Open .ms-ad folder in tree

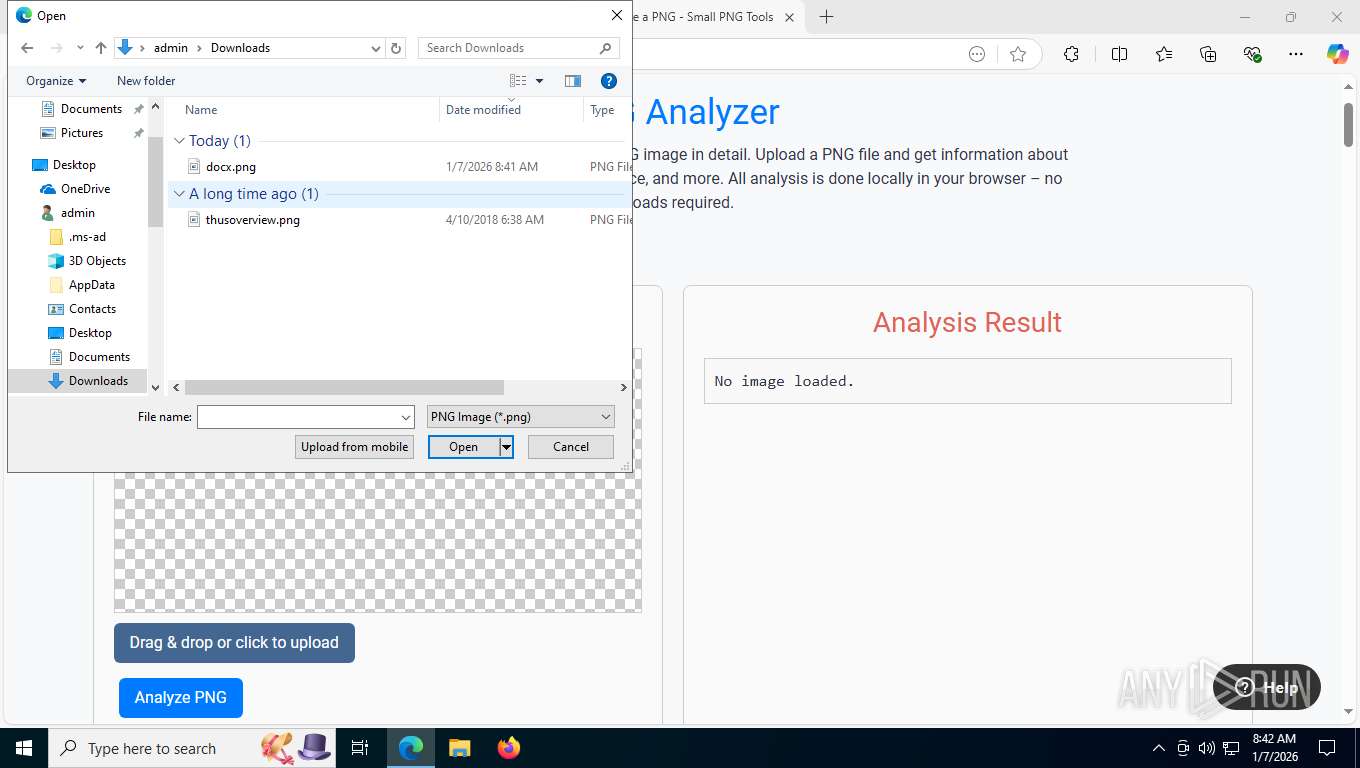[x=87, y=237]
